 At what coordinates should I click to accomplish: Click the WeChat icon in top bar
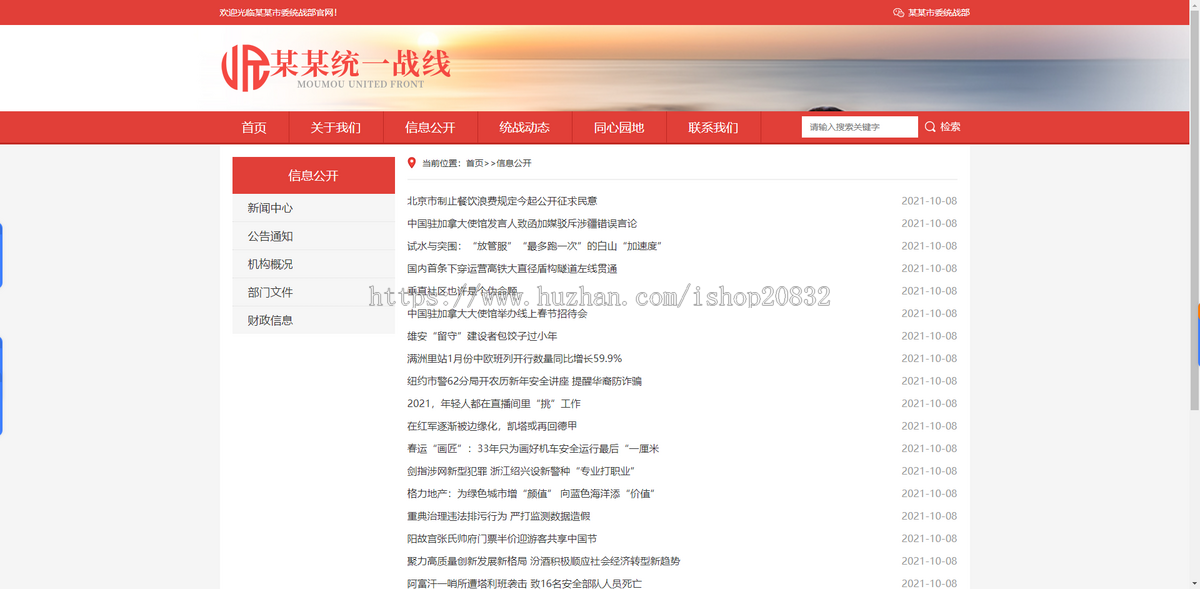(898, 13)
